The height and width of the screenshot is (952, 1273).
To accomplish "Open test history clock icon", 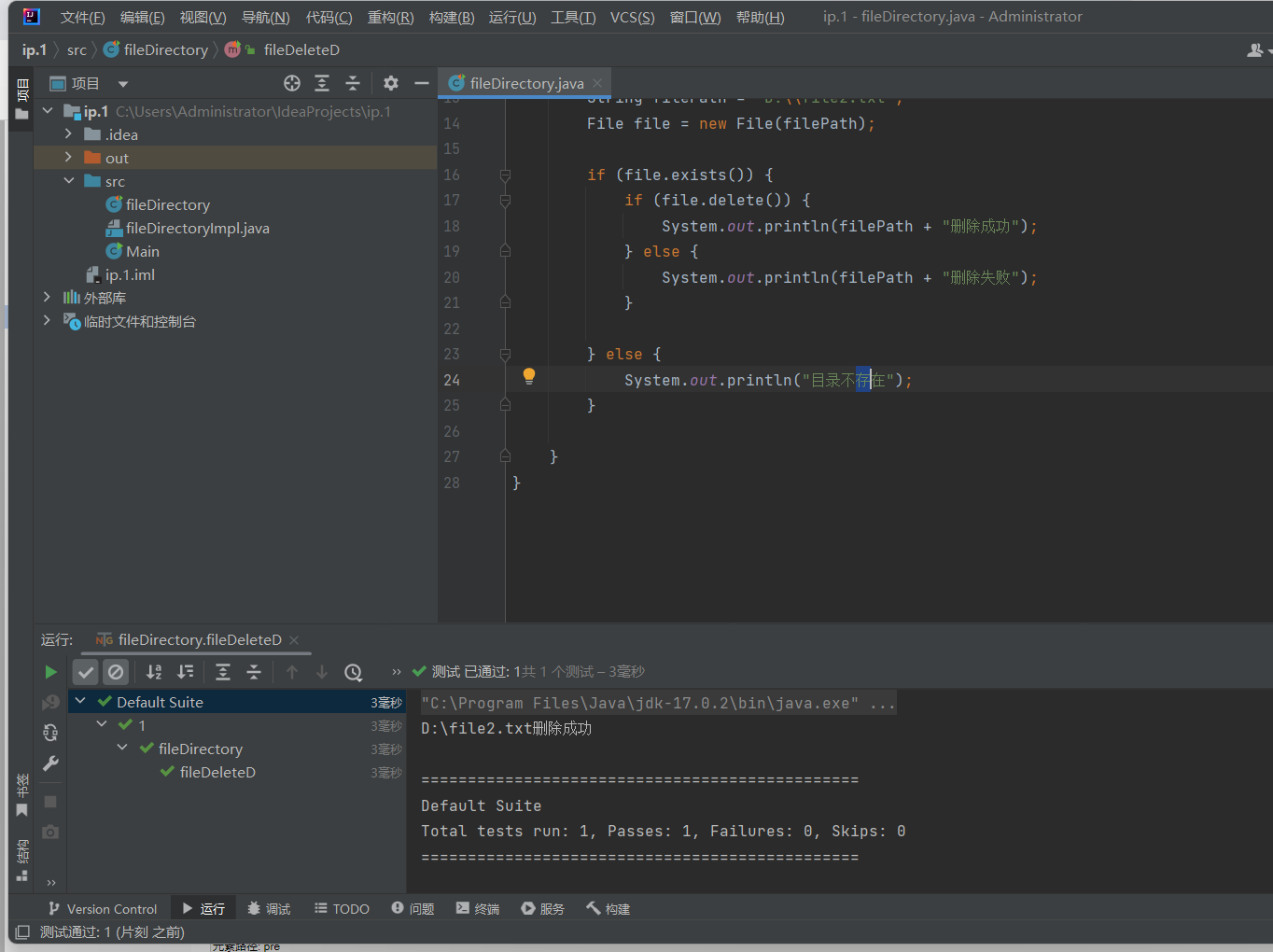I will [x=353, y=672].
